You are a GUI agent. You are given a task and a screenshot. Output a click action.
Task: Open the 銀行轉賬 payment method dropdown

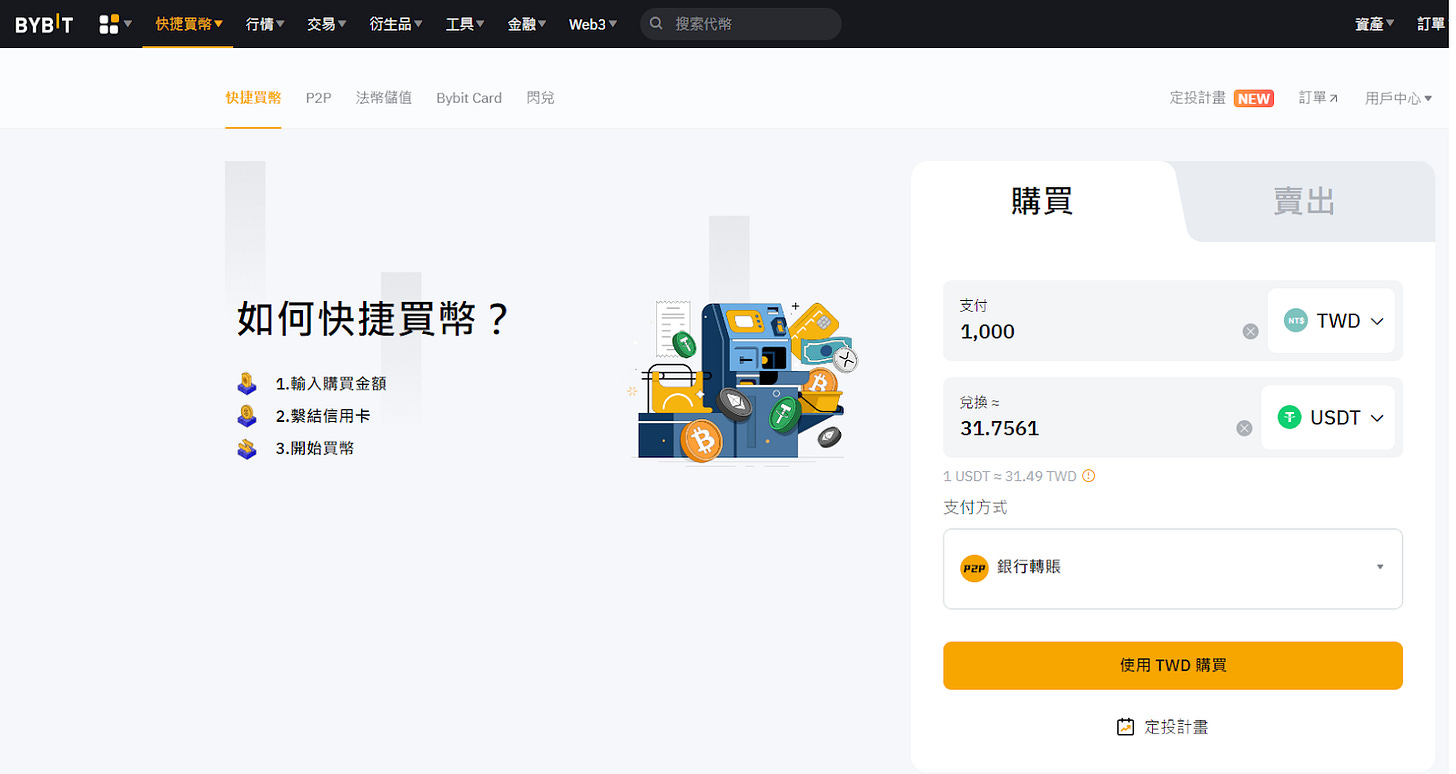(x=1173, y=569)
